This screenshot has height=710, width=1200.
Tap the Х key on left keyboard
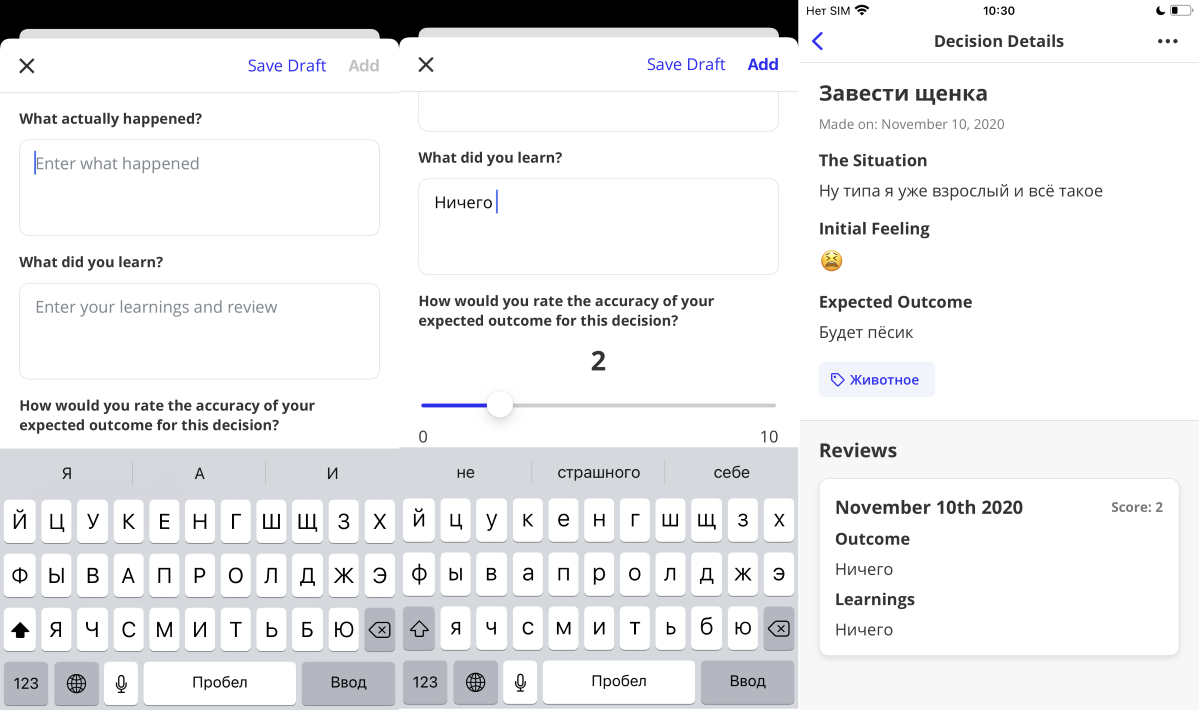[380, 521]
